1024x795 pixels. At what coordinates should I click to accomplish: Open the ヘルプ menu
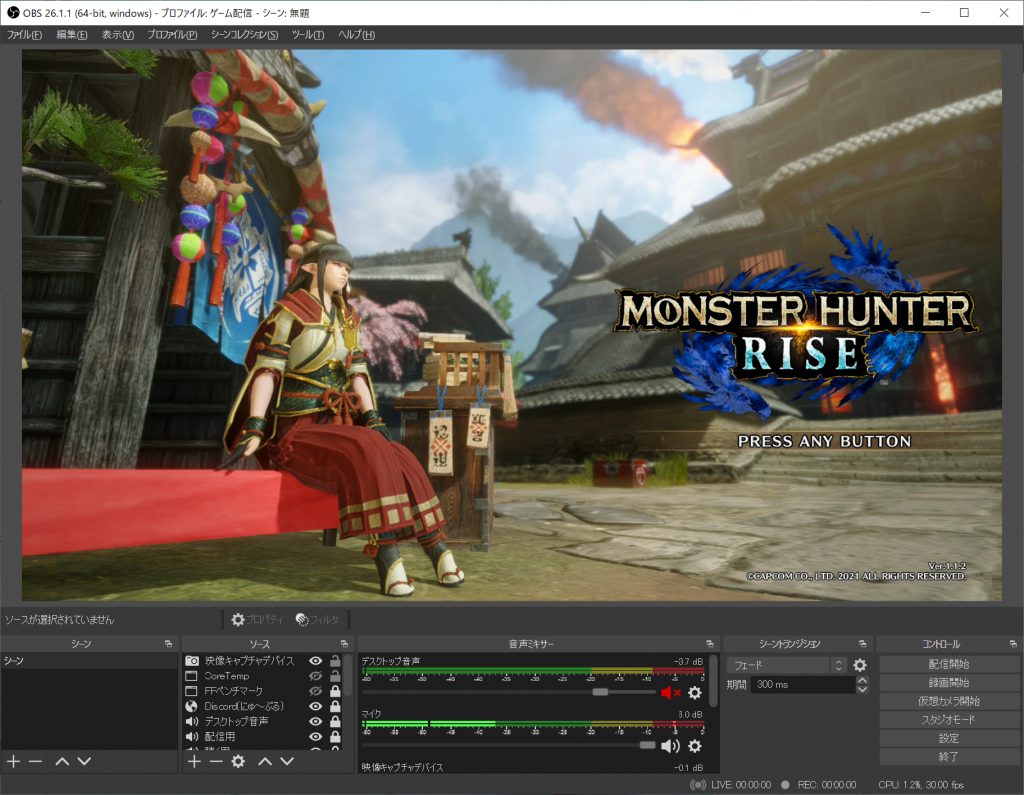point(357,35)
